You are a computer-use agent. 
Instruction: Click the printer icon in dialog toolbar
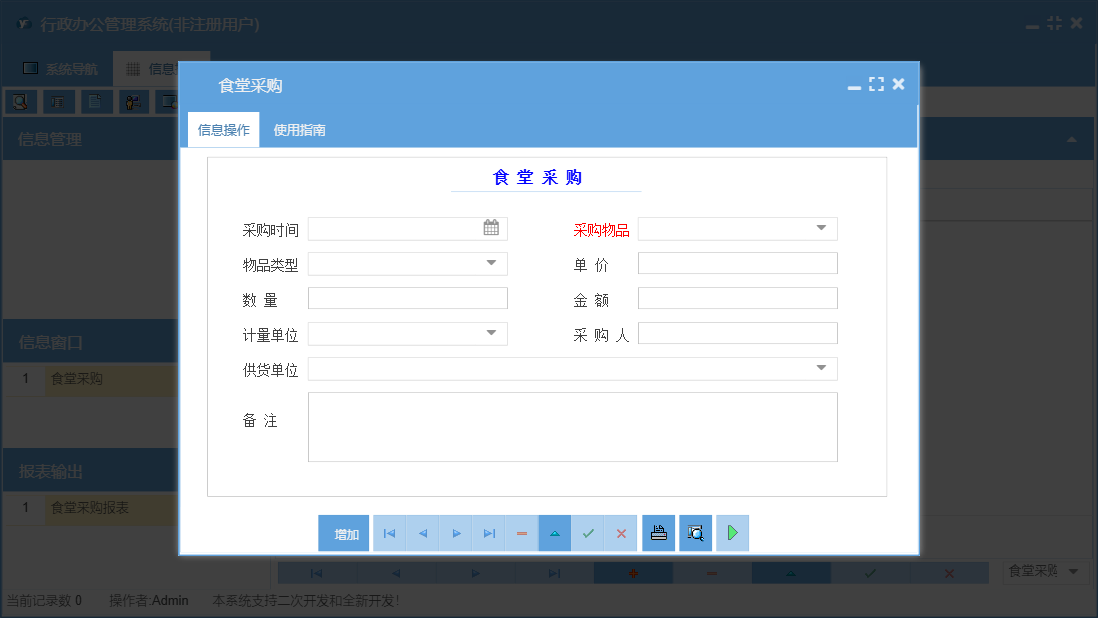click(x=658, y=533)
